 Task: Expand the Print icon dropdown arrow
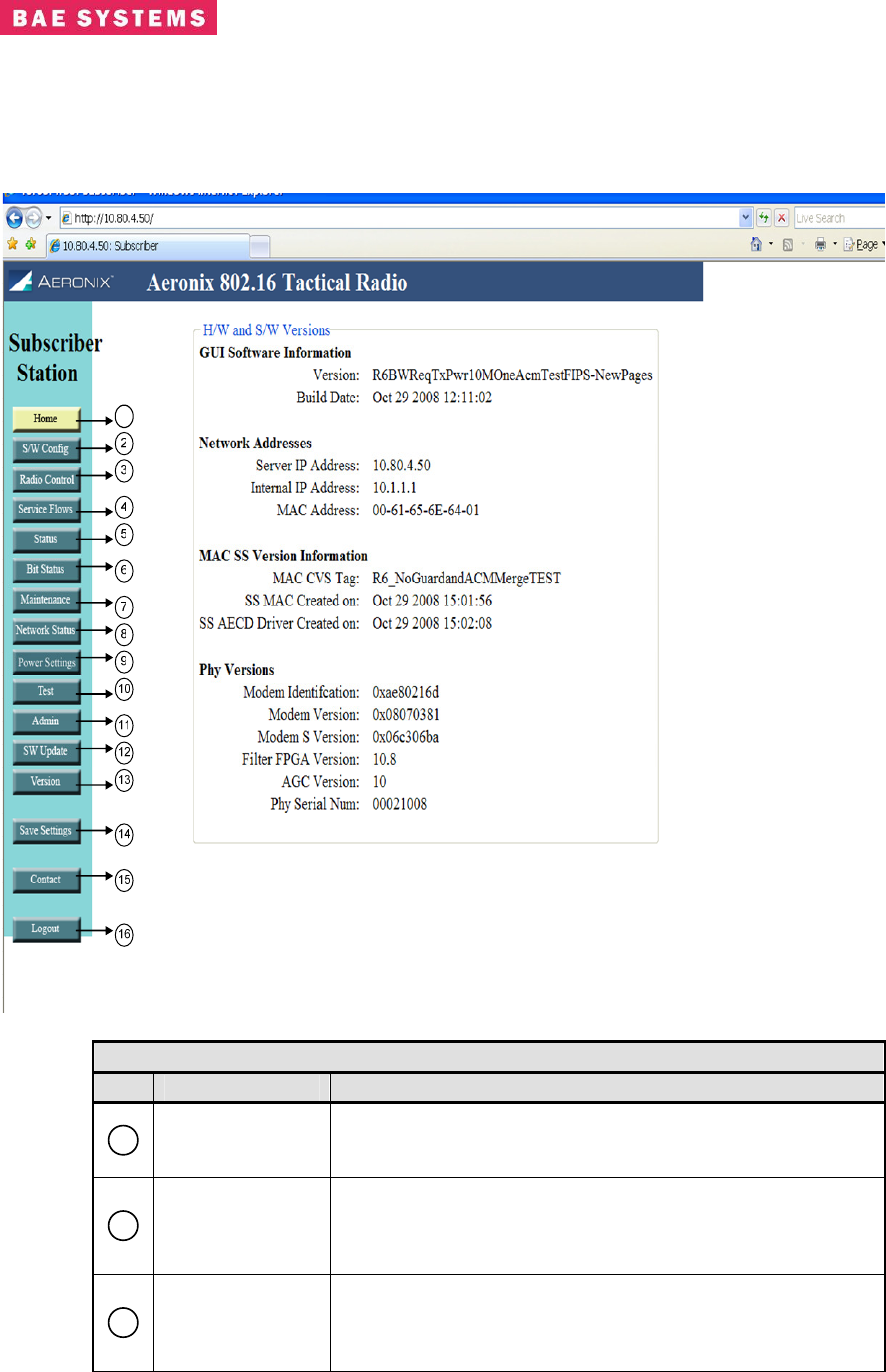(x=834, y=245)
